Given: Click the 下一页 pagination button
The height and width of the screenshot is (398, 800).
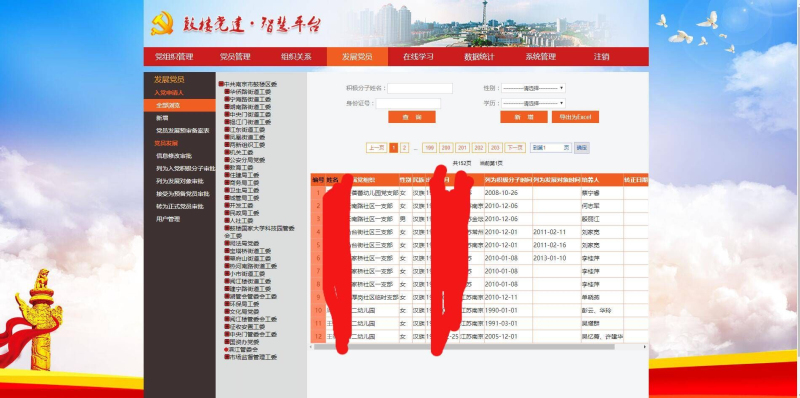Looking at the screenshot, I should point(515,148).
